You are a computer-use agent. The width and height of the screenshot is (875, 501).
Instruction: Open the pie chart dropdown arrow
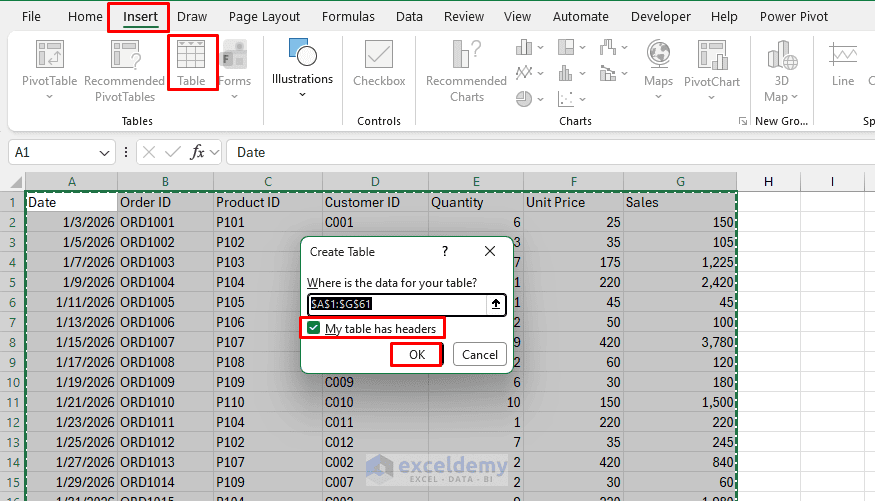(540, 99)
